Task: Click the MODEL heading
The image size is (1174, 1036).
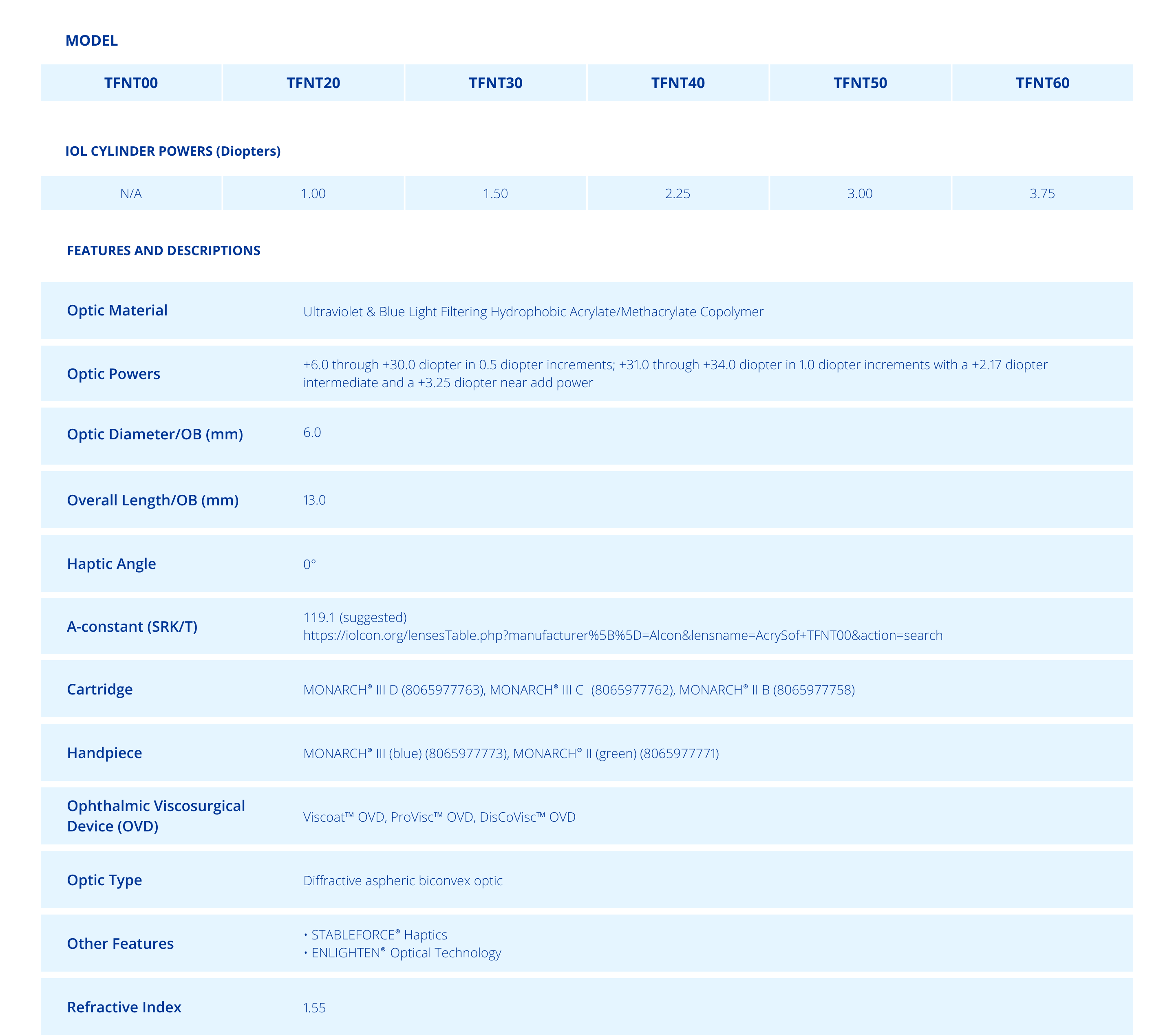Action: tap(92, 41)
